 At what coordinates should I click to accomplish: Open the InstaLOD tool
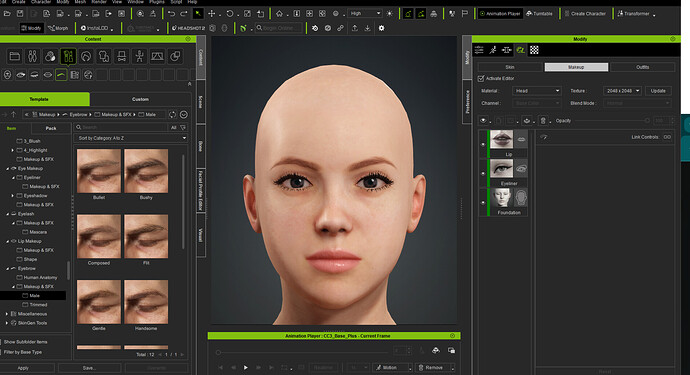tap(96, 28)
